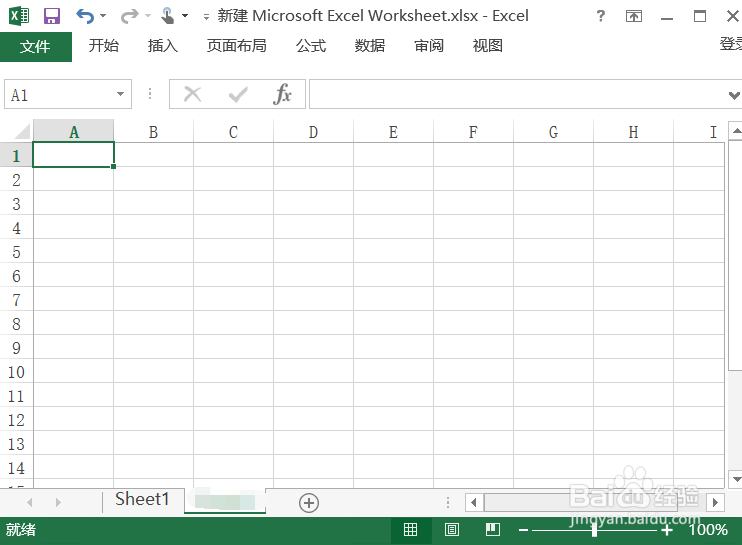
Task: Switch to the 审阅 (Review) tab
Action: [x=429, y=46]
